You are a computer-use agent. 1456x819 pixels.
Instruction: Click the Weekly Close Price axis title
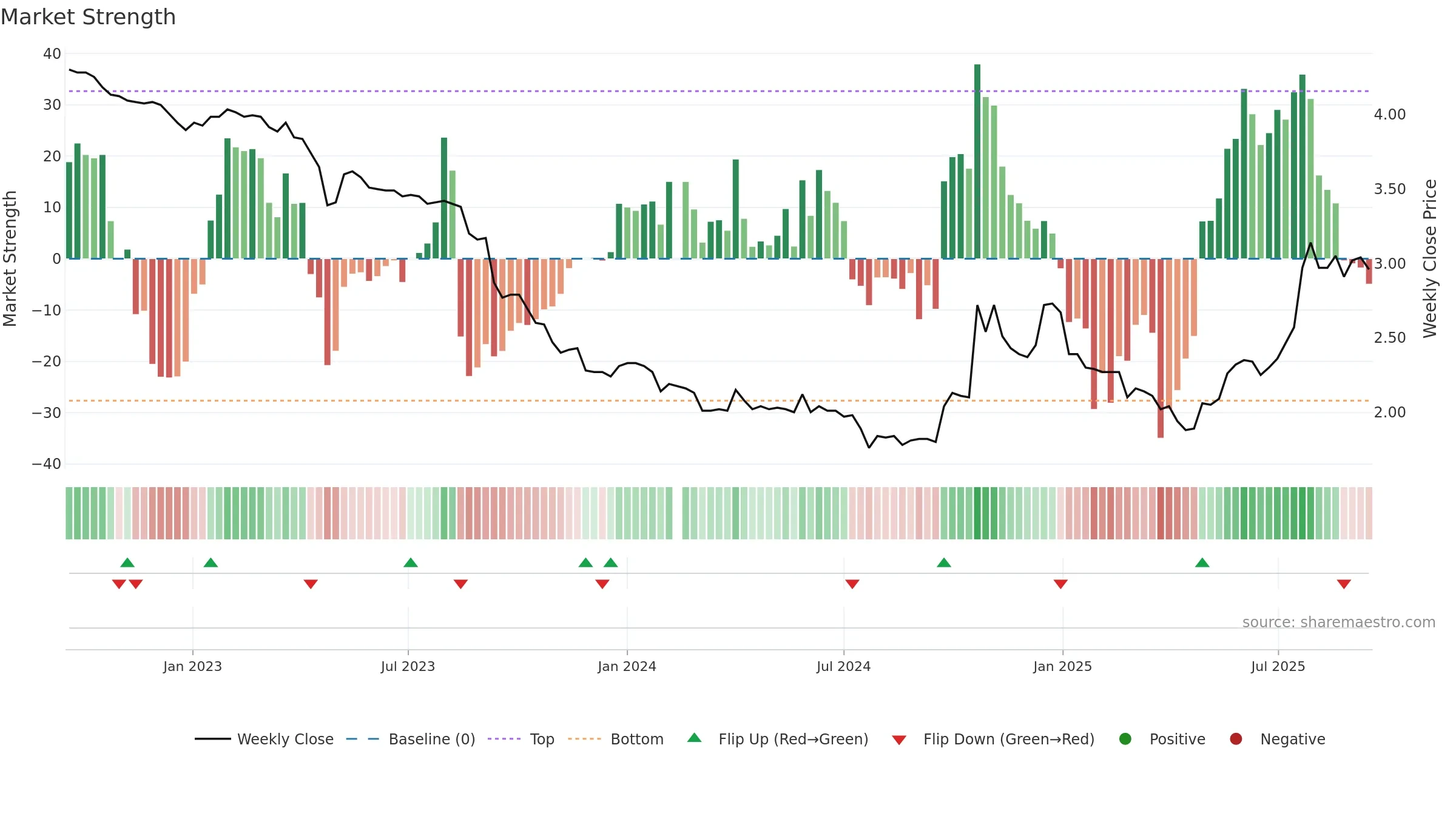1430,258
